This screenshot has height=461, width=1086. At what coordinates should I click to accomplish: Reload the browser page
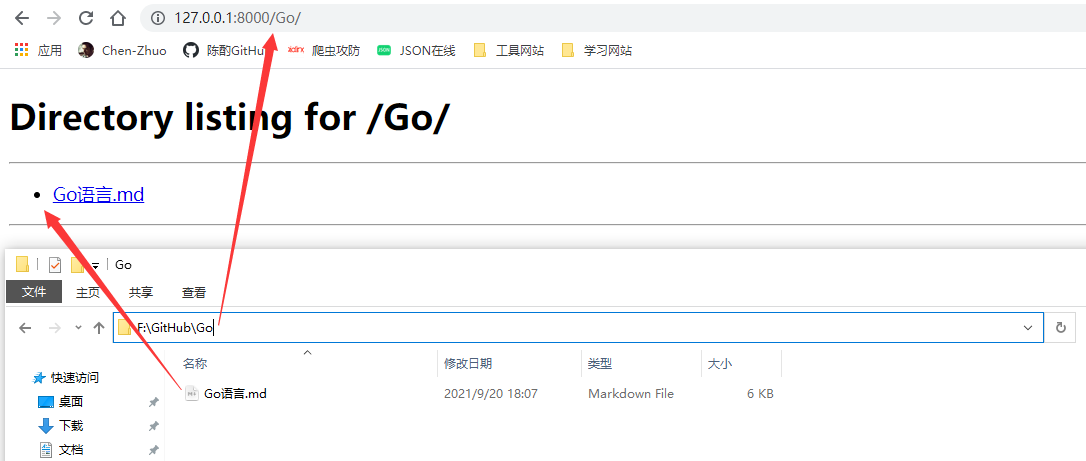click(x=86, y=18)
